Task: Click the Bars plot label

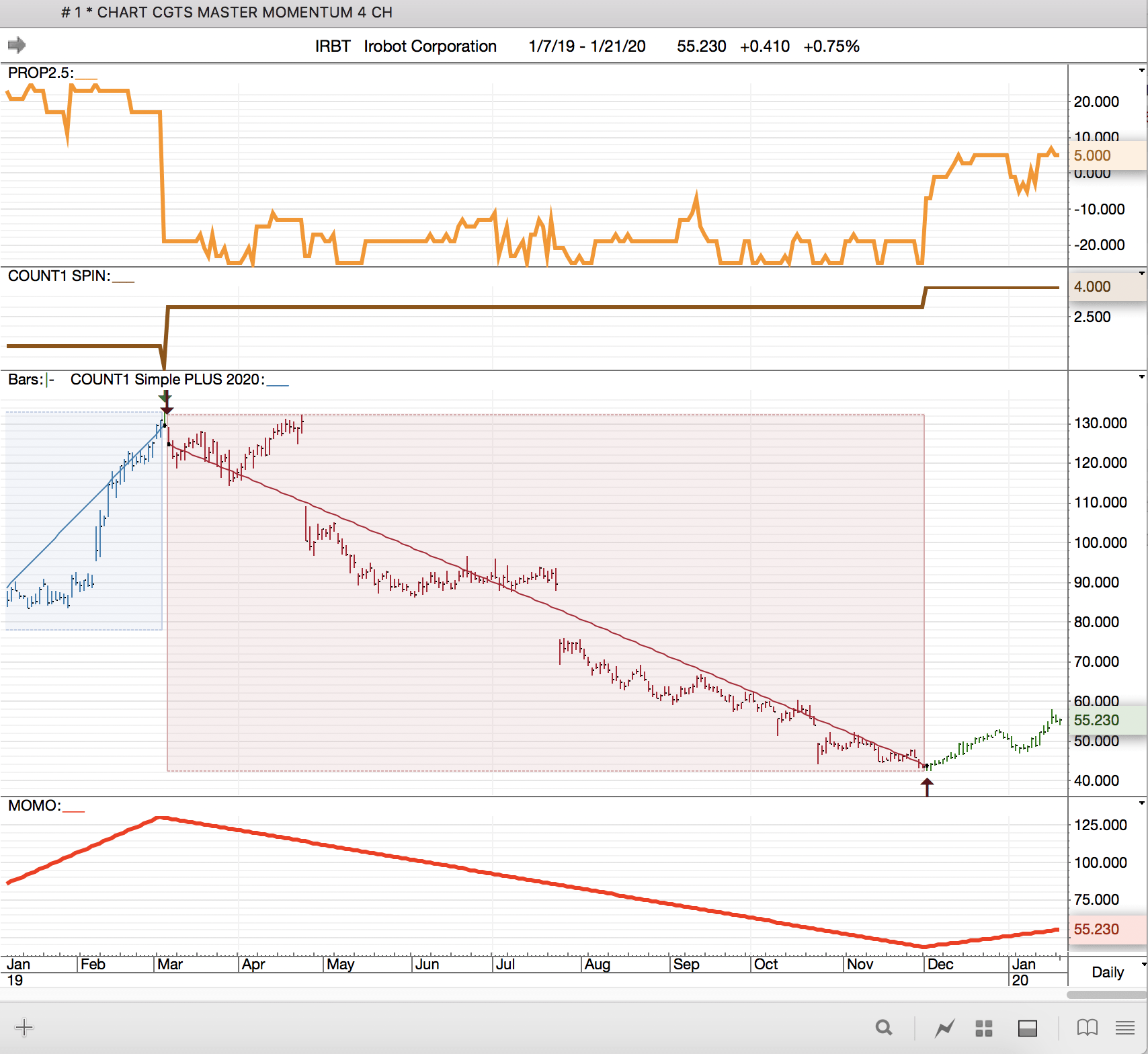Action: (26, 379)
